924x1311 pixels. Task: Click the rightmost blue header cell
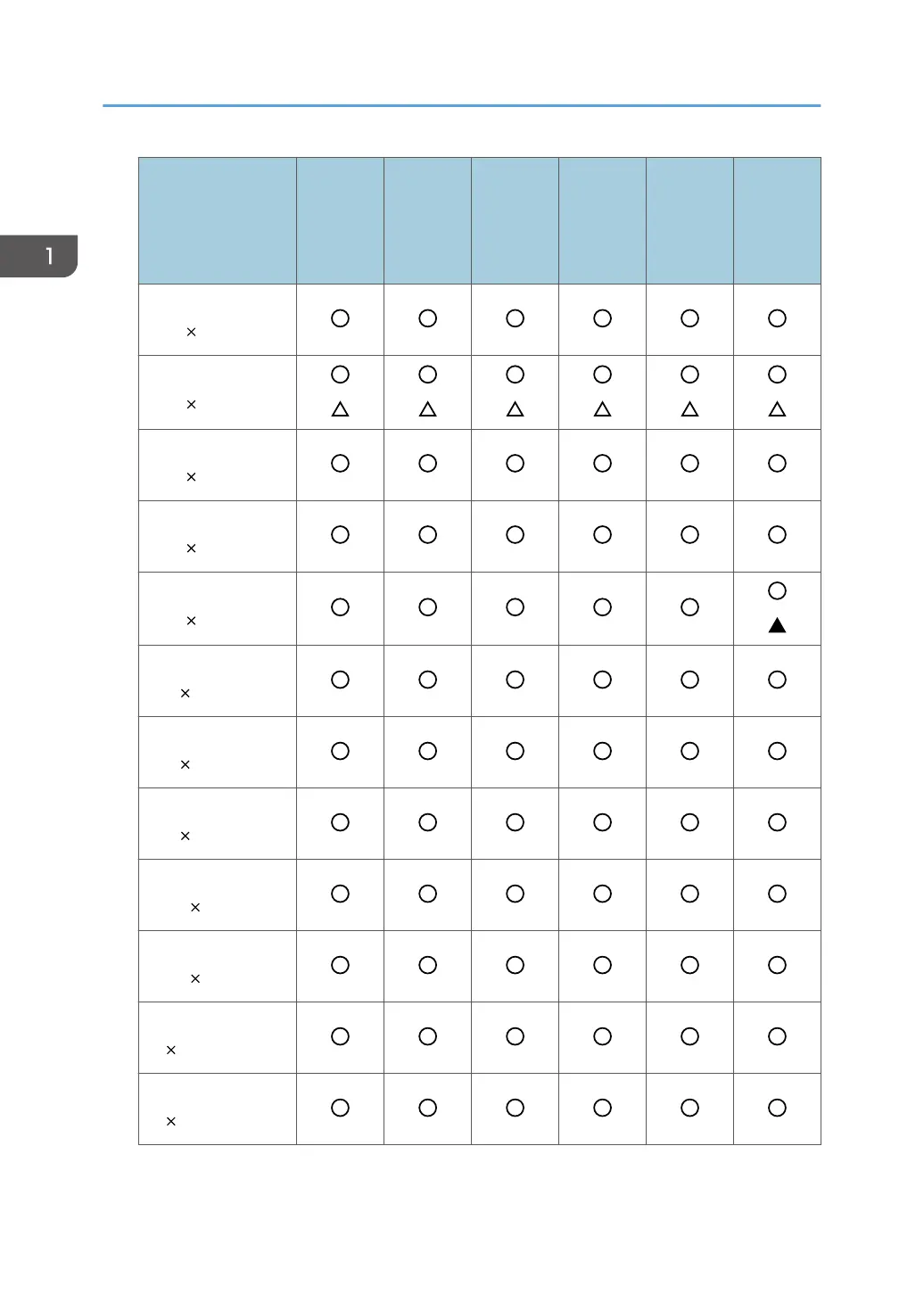(777, 220)
